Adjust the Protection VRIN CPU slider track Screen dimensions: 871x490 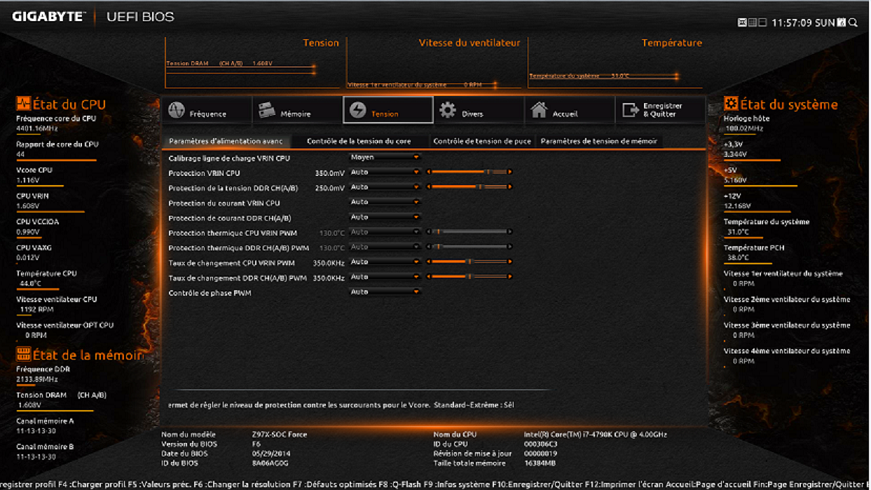tap(469, 172)
